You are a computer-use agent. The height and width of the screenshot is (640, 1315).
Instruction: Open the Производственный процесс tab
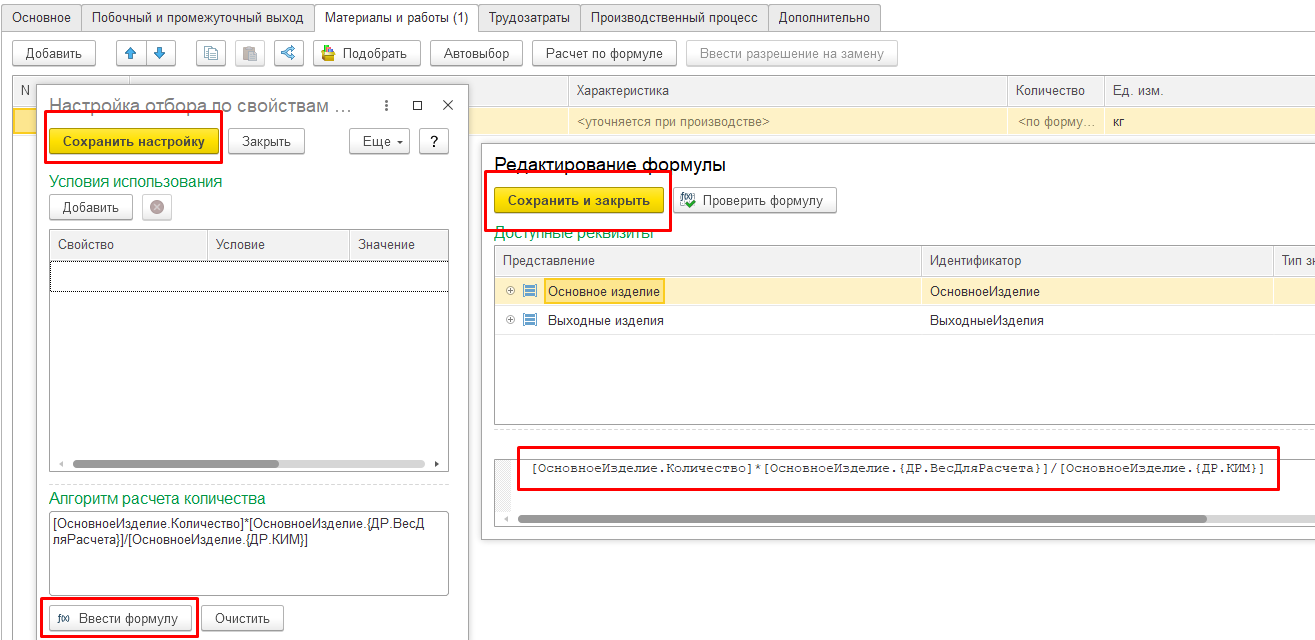coord(675,17)
